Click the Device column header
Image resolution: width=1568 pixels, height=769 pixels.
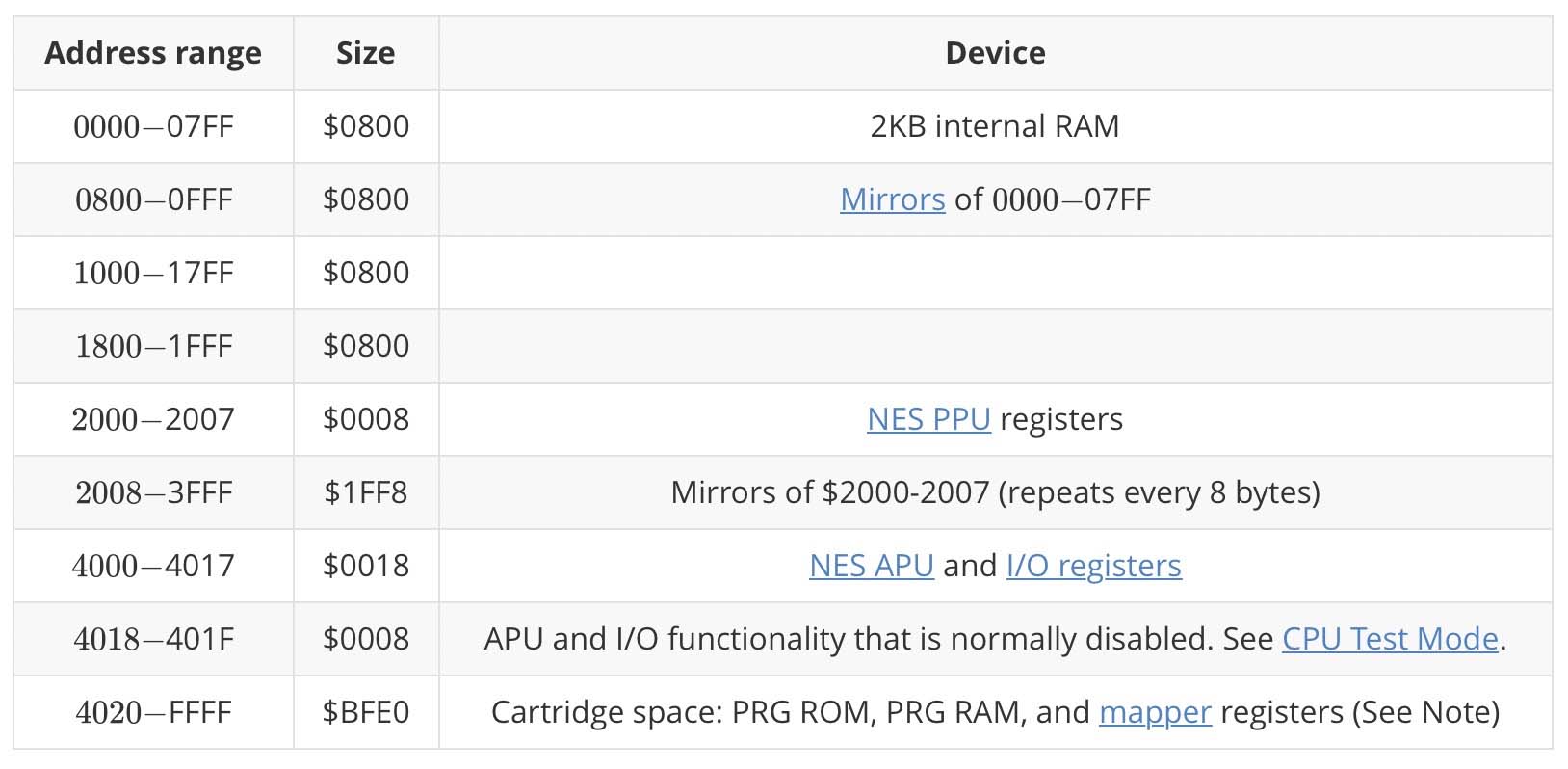(995, 53)
